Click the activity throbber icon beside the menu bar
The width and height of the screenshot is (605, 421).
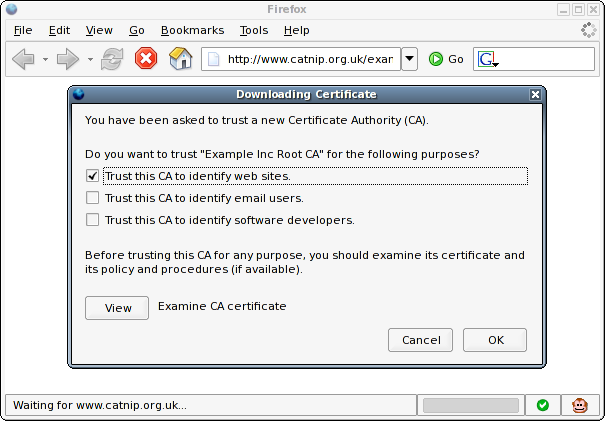[x=589, y=30]
